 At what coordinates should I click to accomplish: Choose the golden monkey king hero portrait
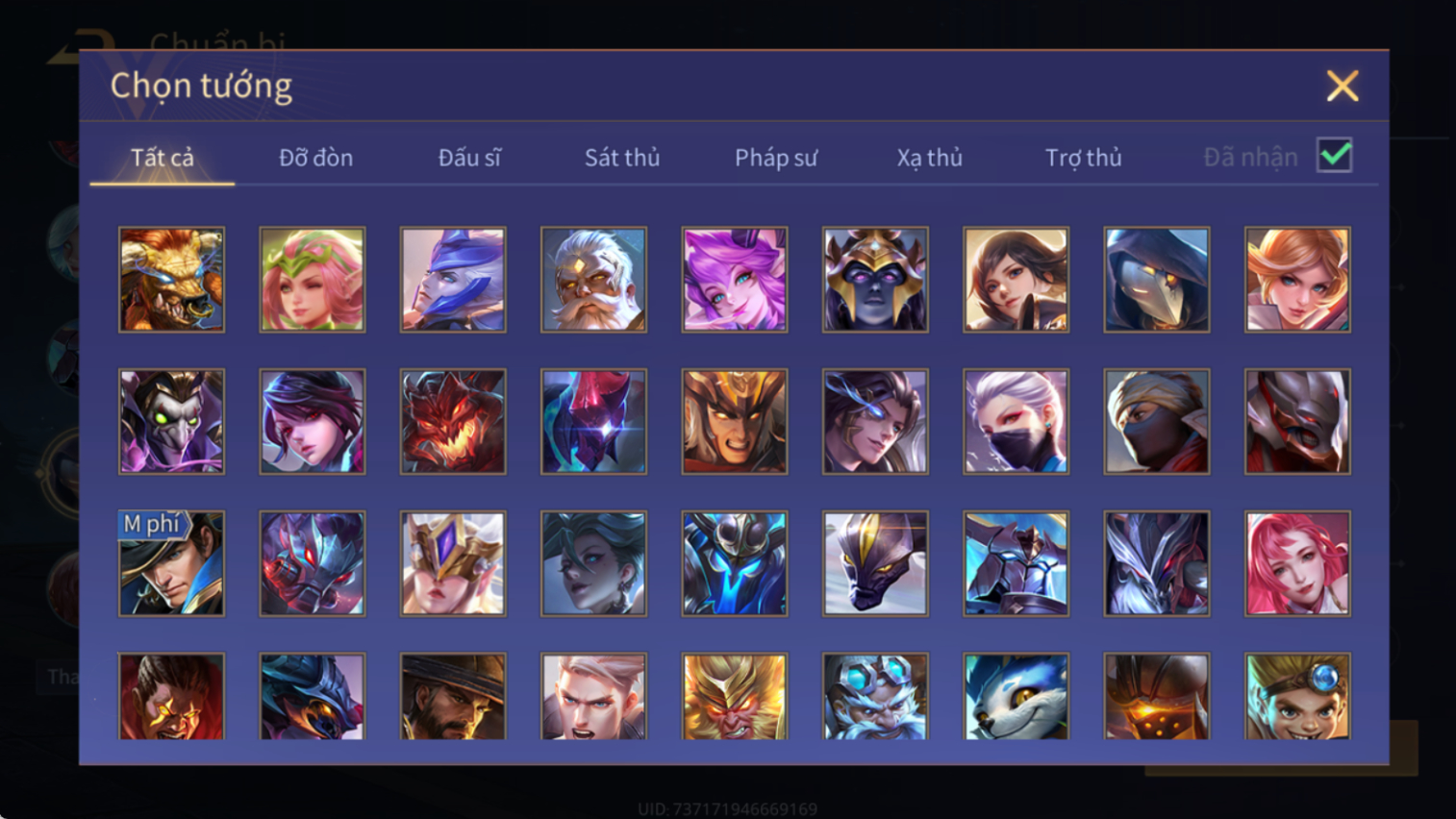(735, 696)
